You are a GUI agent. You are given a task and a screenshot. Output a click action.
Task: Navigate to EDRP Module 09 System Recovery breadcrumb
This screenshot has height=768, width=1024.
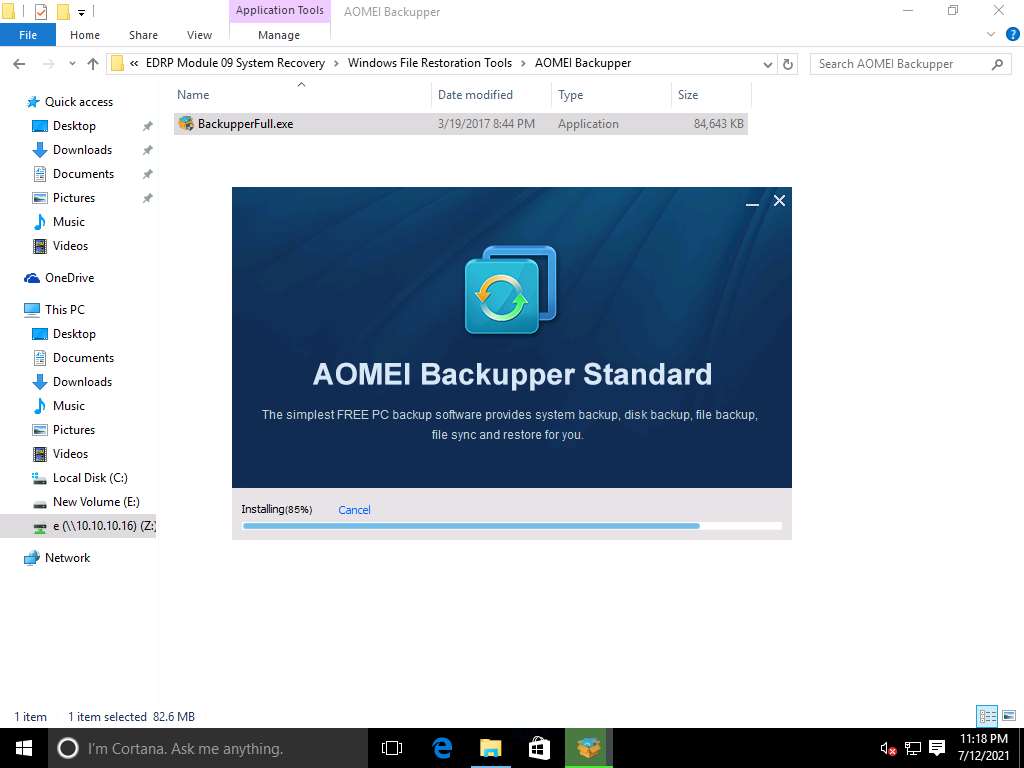click(235, 63)
